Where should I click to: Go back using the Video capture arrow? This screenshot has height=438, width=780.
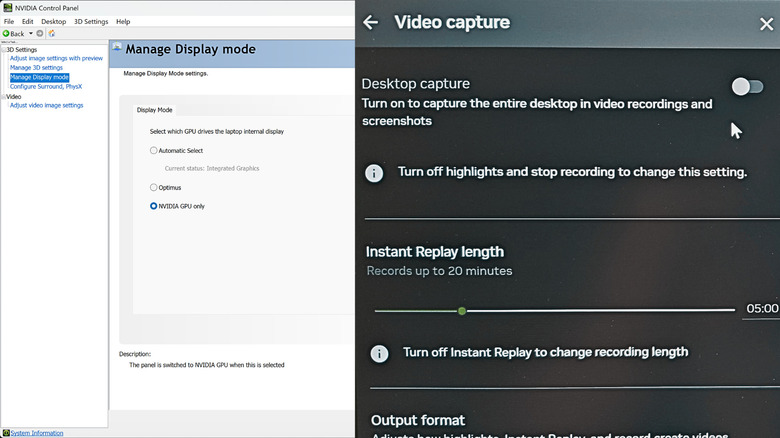click(371, 22)
